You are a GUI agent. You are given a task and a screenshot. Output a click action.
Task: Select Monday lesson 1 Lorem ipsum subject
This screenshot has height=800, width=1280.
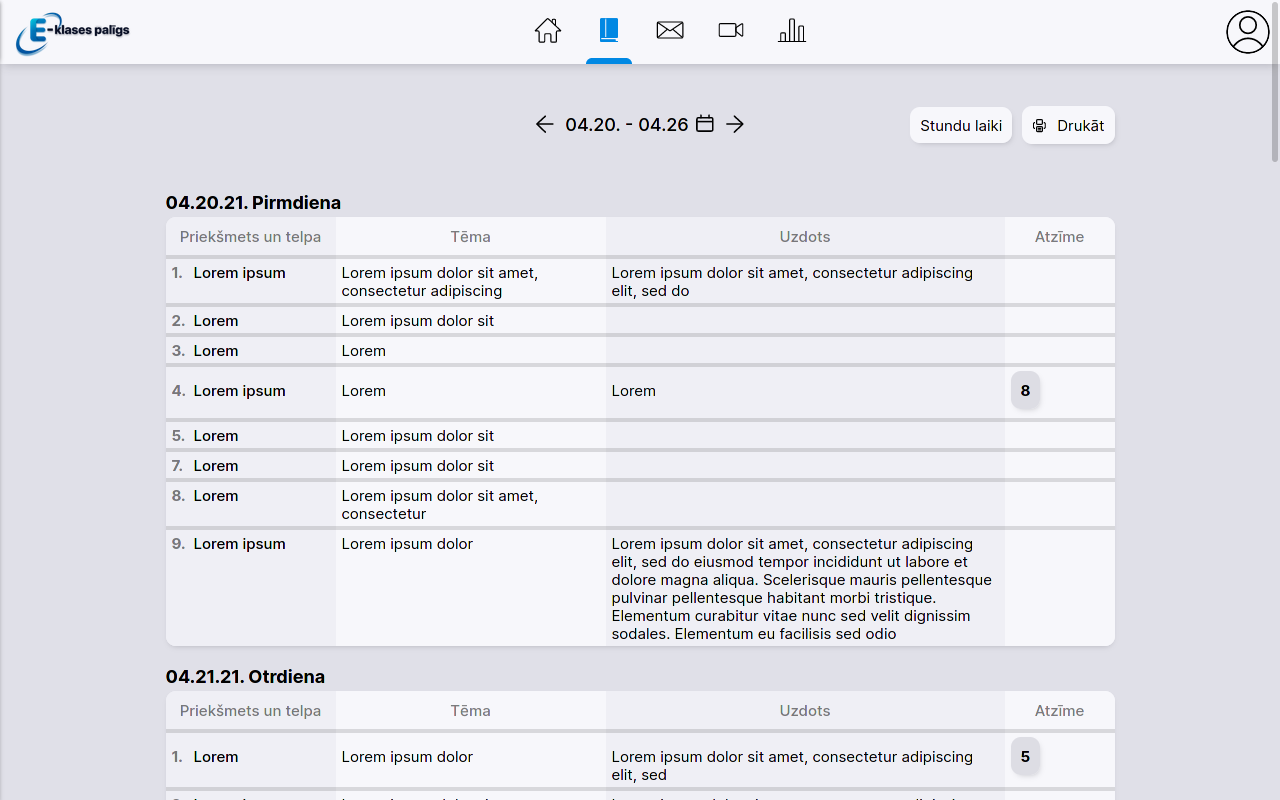pyautogui.click(x=240, y=273)
